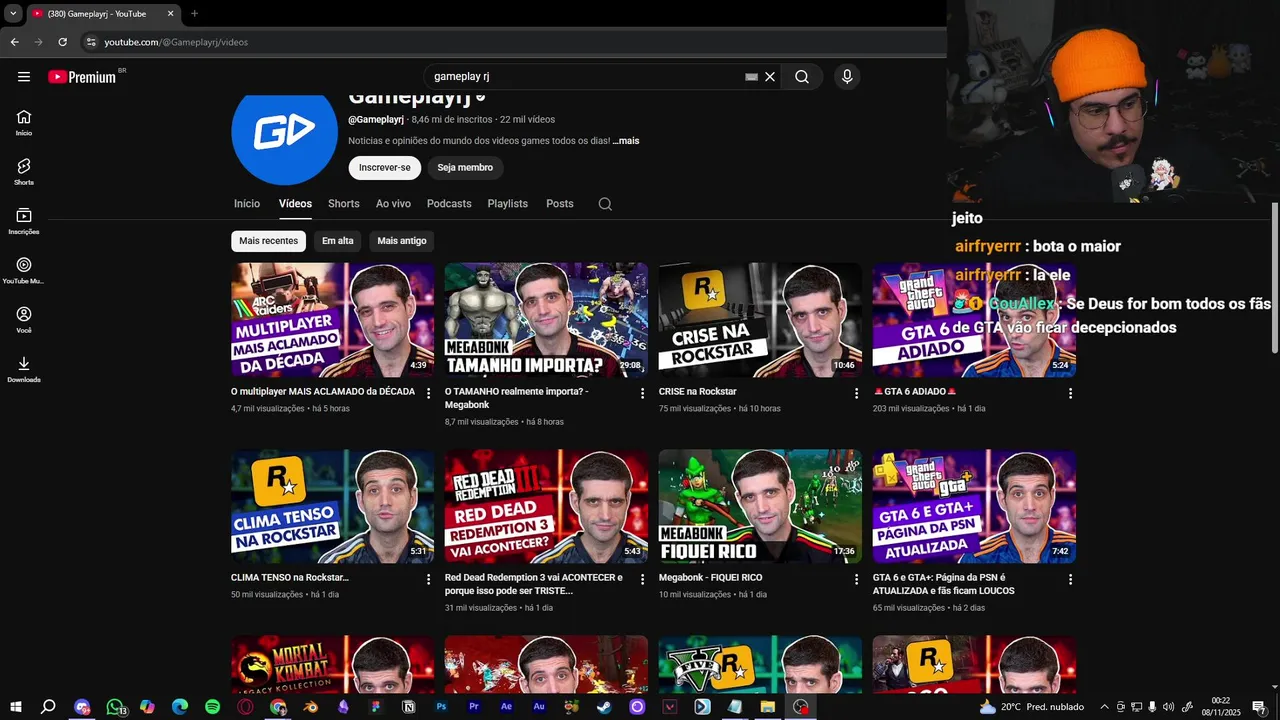
Task: Open video title Megabonk - FIQUEI RICO
Action: tap(711, 578)
